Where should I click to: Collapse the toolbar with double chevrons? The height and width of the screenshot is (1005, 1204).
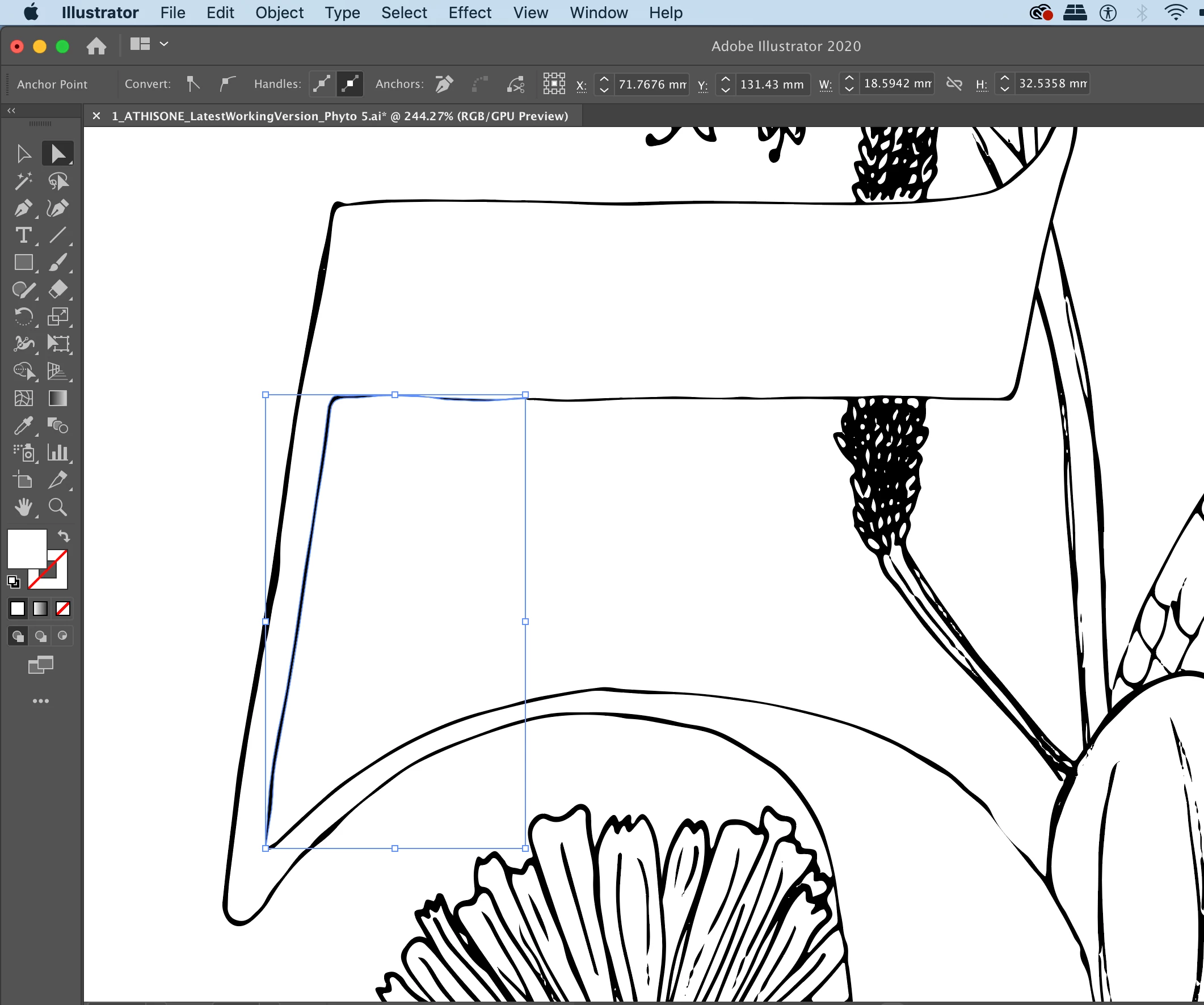pos(11,110)
